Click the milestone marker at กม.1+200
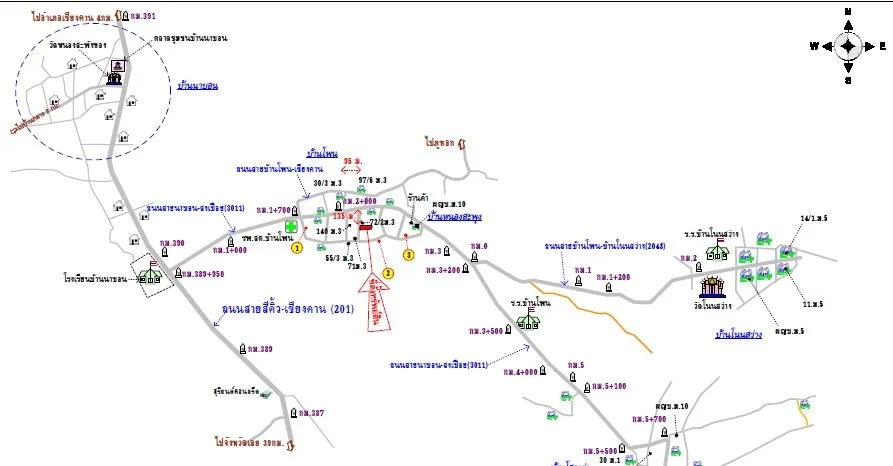Viewport: 893px width, 466px height. [608, 287]
